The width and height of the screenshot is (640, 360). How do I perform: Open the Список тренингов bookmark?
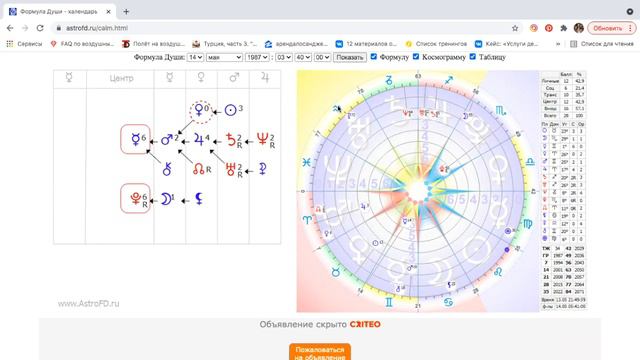(436, 44)
